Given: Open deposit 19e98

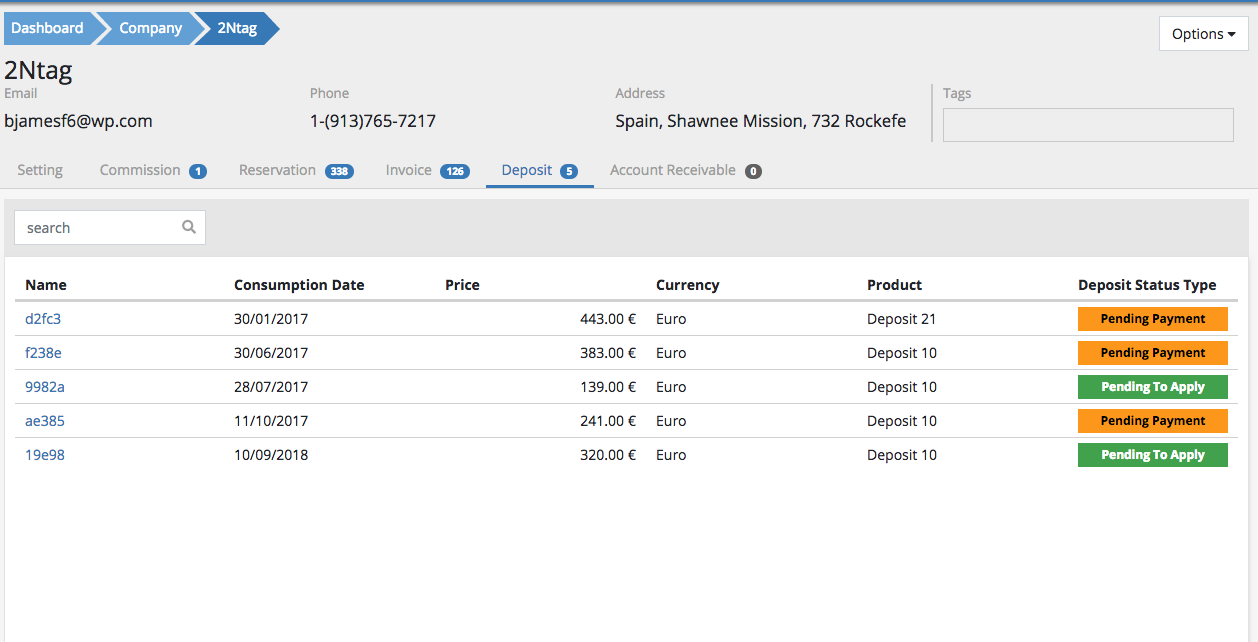Looking at the screenshot, I should [x=45, y=455].
